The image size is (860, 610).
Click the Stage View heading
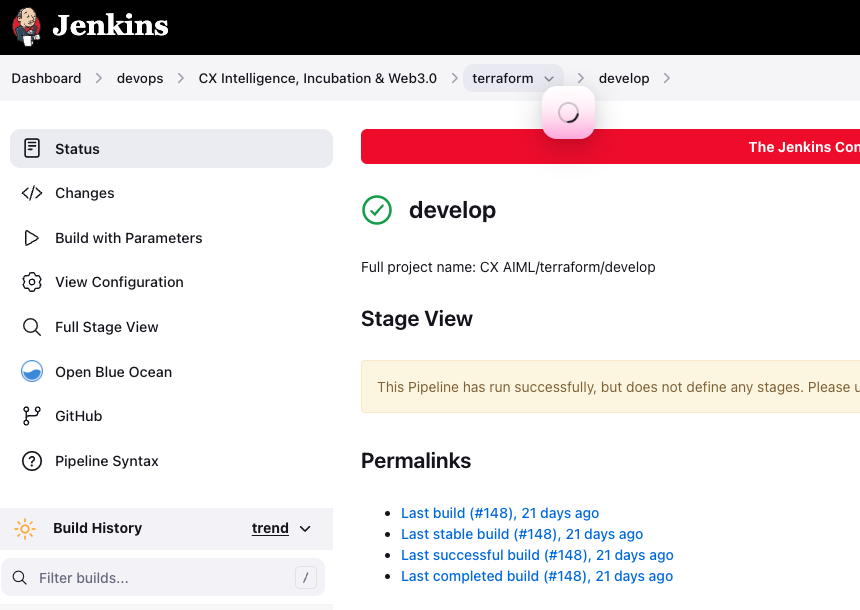417,319
